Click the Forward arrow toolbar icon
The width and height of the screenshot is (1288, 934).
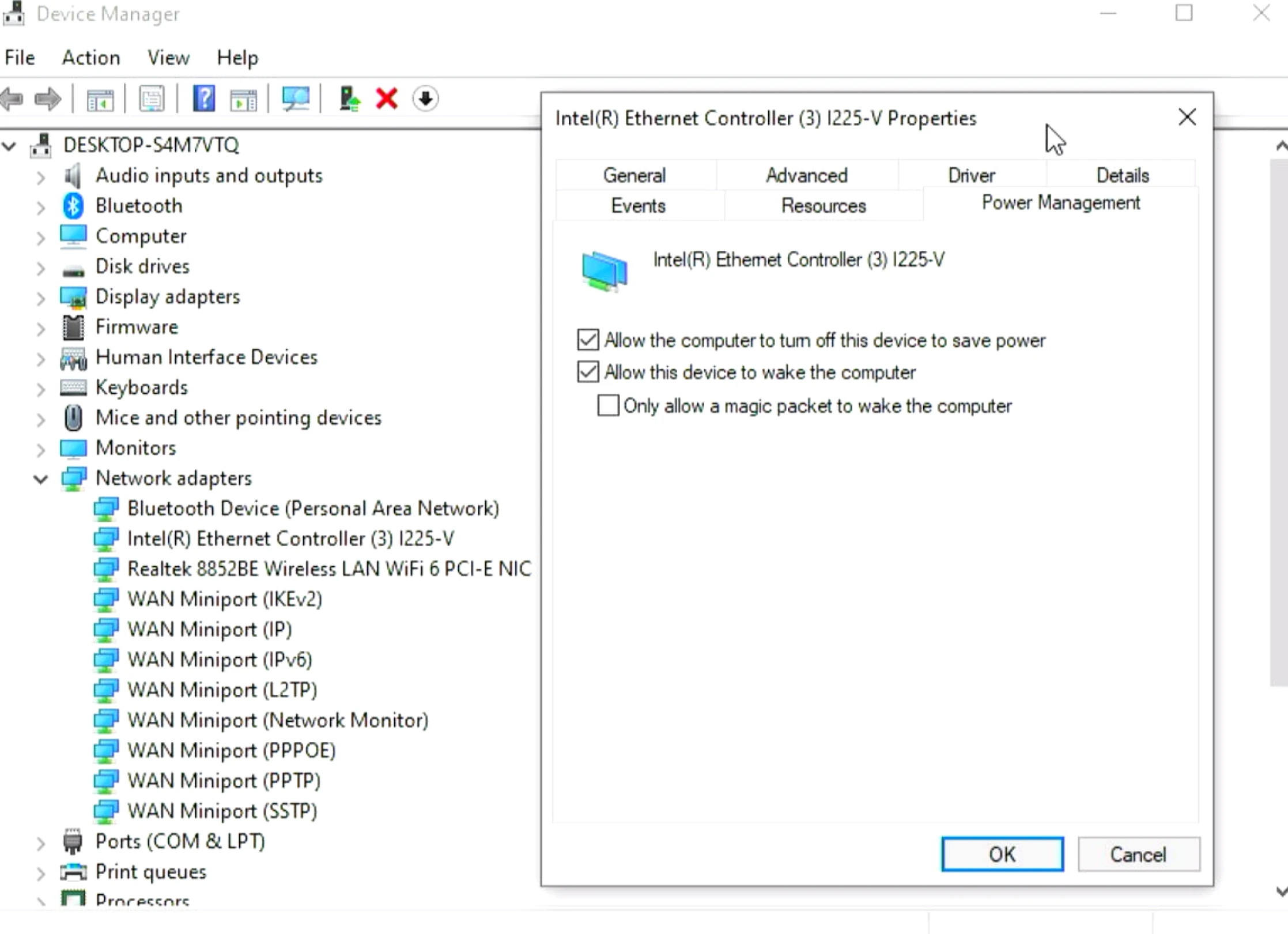click(48, 99)
